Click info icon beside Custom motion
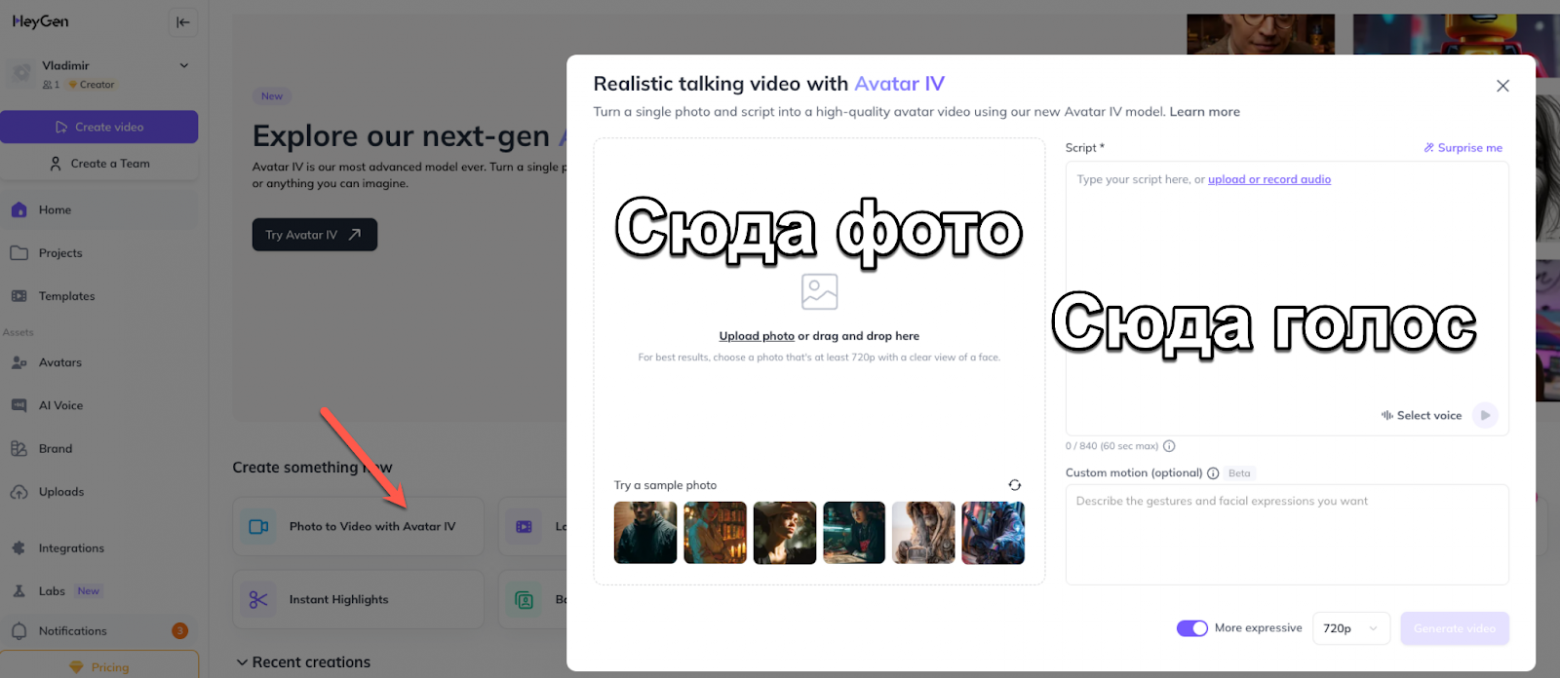The width and height of the screenshot is (1560, 678). tap(1213, 473)
